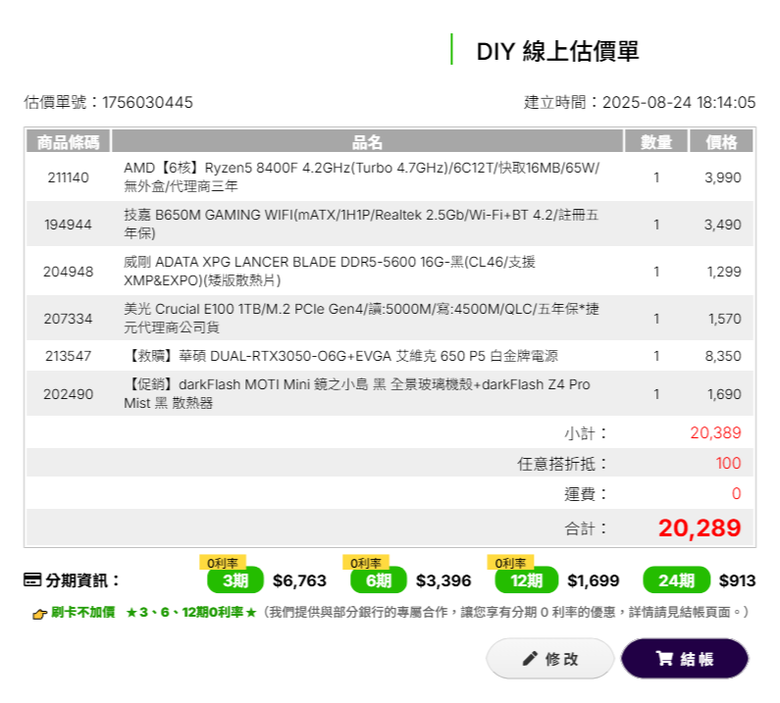Viewport: 780px width, 703px height.
Task: Click the total amount 20,289
Action: tap(699, 527)
